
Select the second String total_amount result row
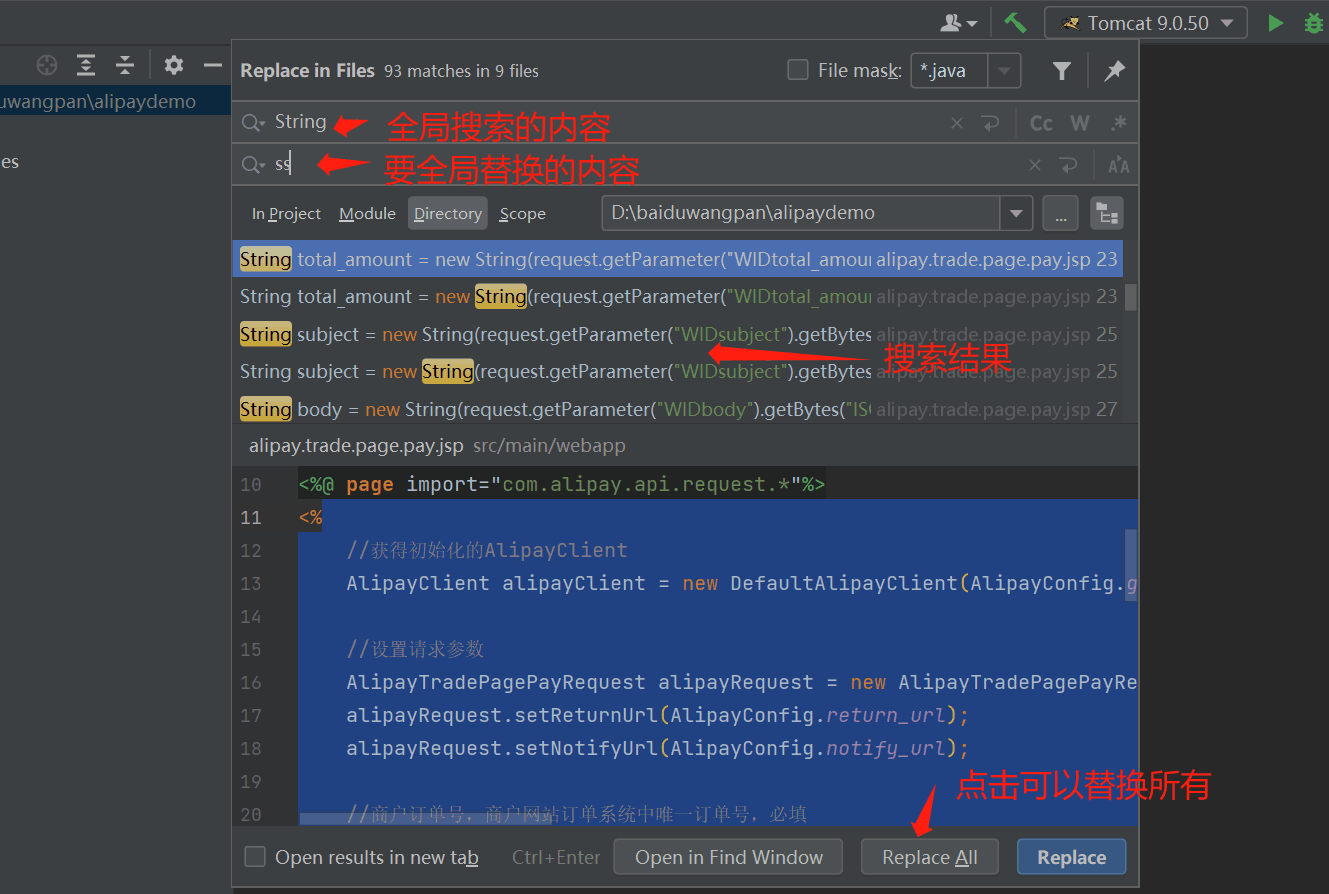point(677,296)
